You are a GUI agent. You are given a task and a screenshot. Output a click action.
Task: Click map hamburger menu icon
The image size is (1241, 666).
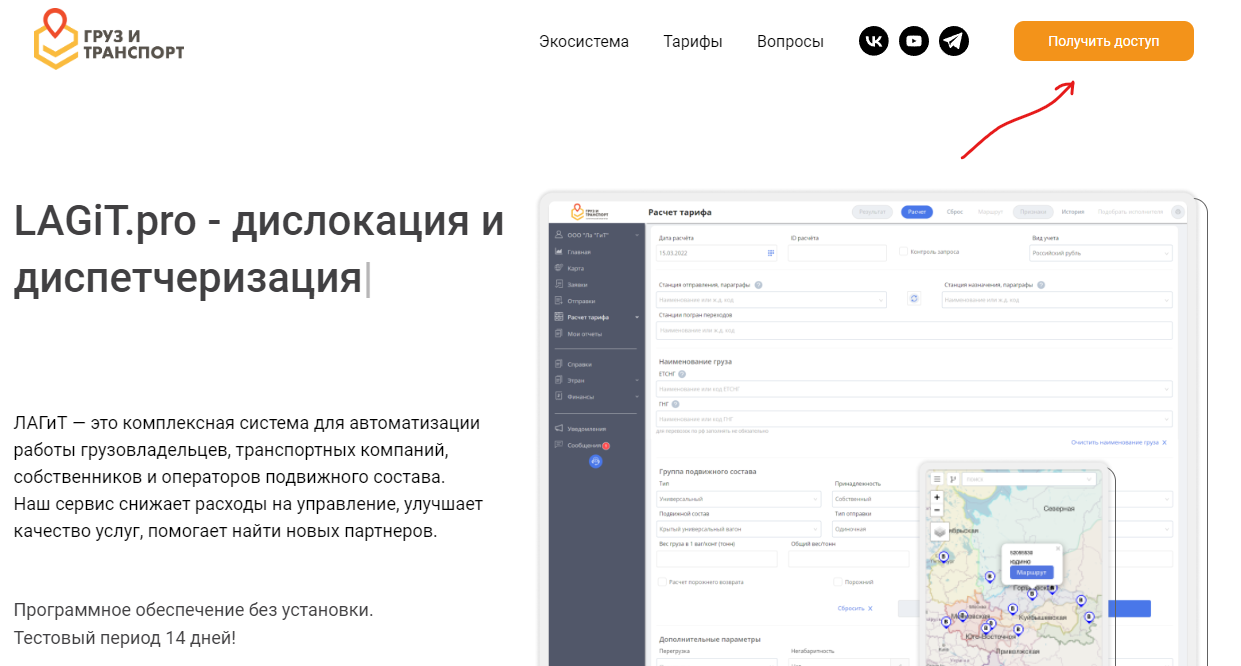coord(937,479)
